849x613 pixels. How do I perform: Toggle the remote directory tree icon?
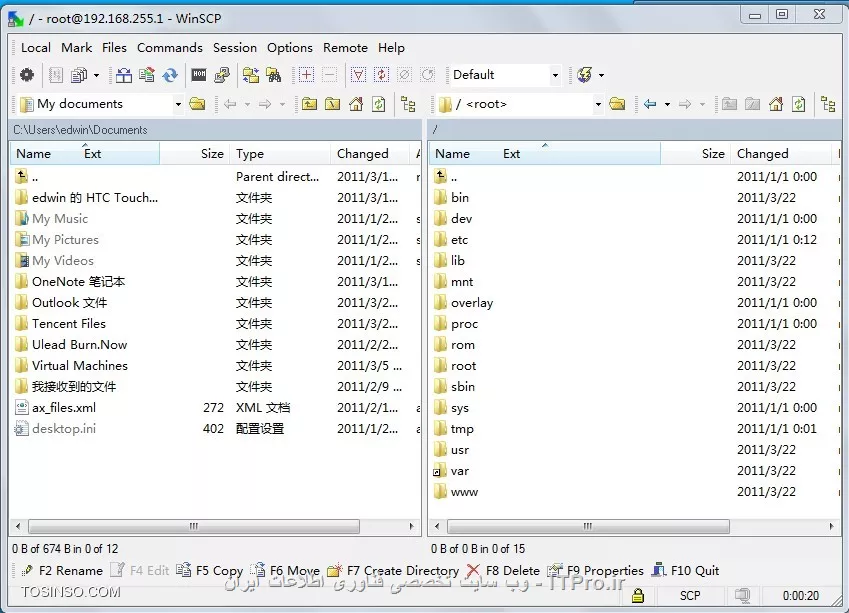828,104
